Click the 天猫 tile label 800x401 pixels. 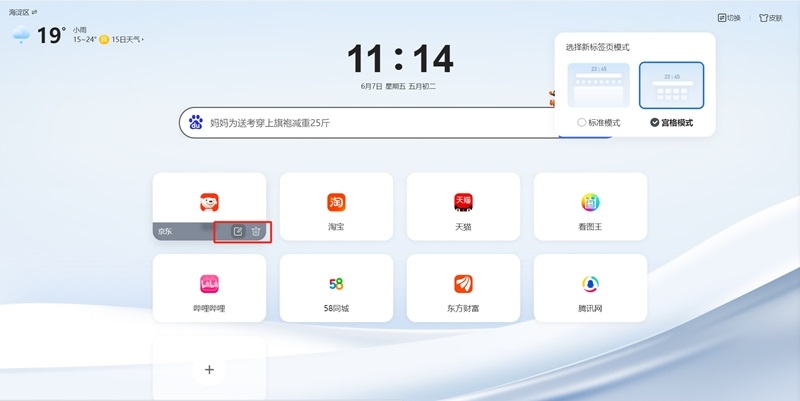463,227
